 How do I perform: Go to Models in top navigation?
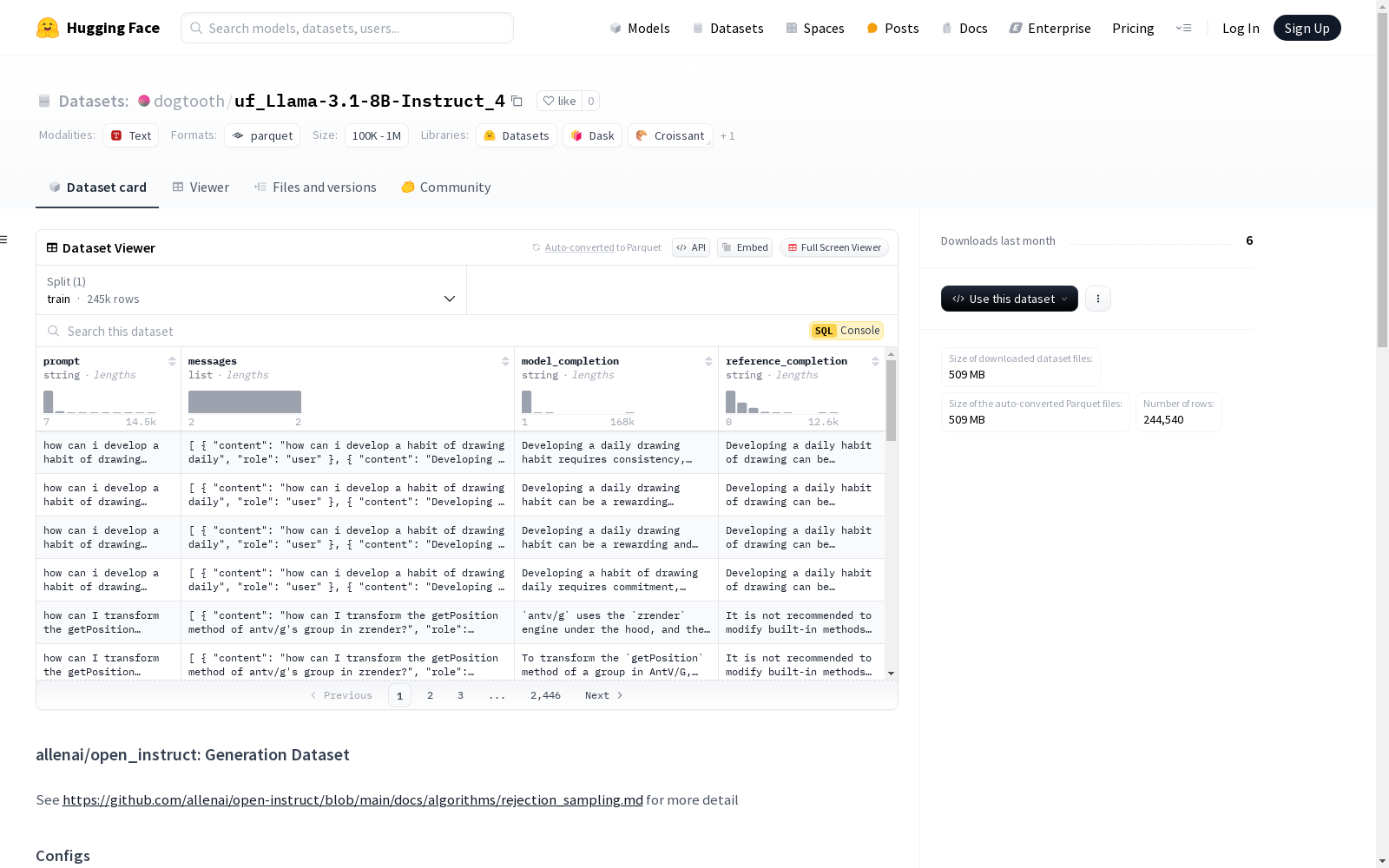[640, 28]
